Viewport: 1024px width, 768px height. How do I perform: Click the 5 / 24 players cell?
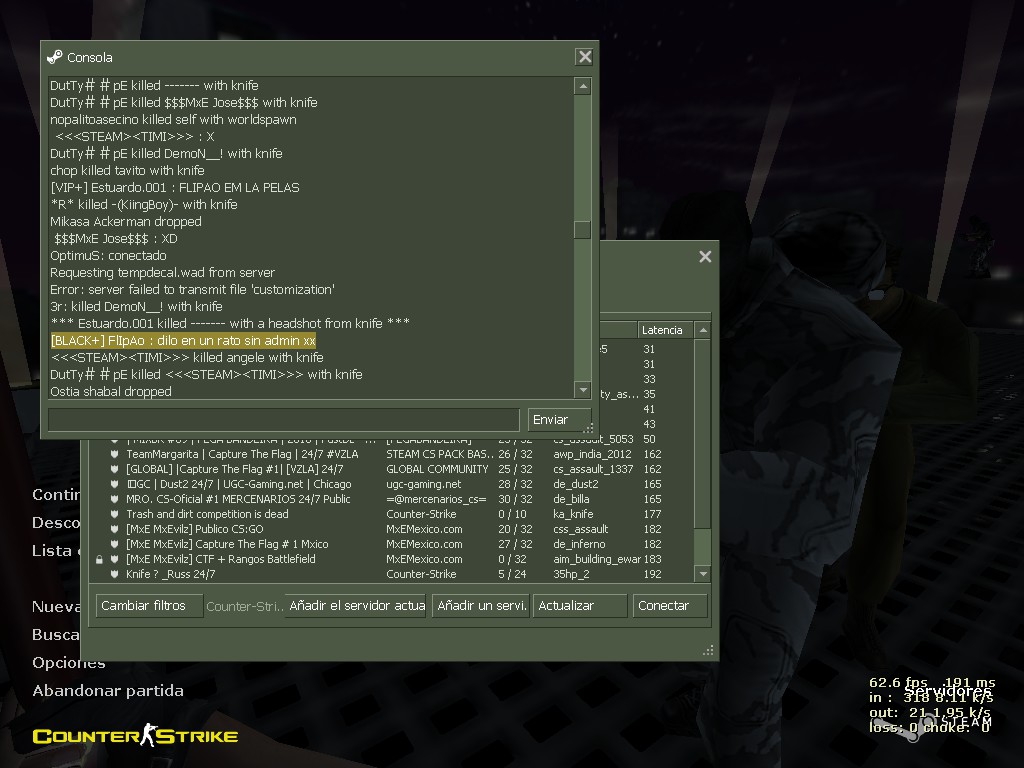[512, 574]
